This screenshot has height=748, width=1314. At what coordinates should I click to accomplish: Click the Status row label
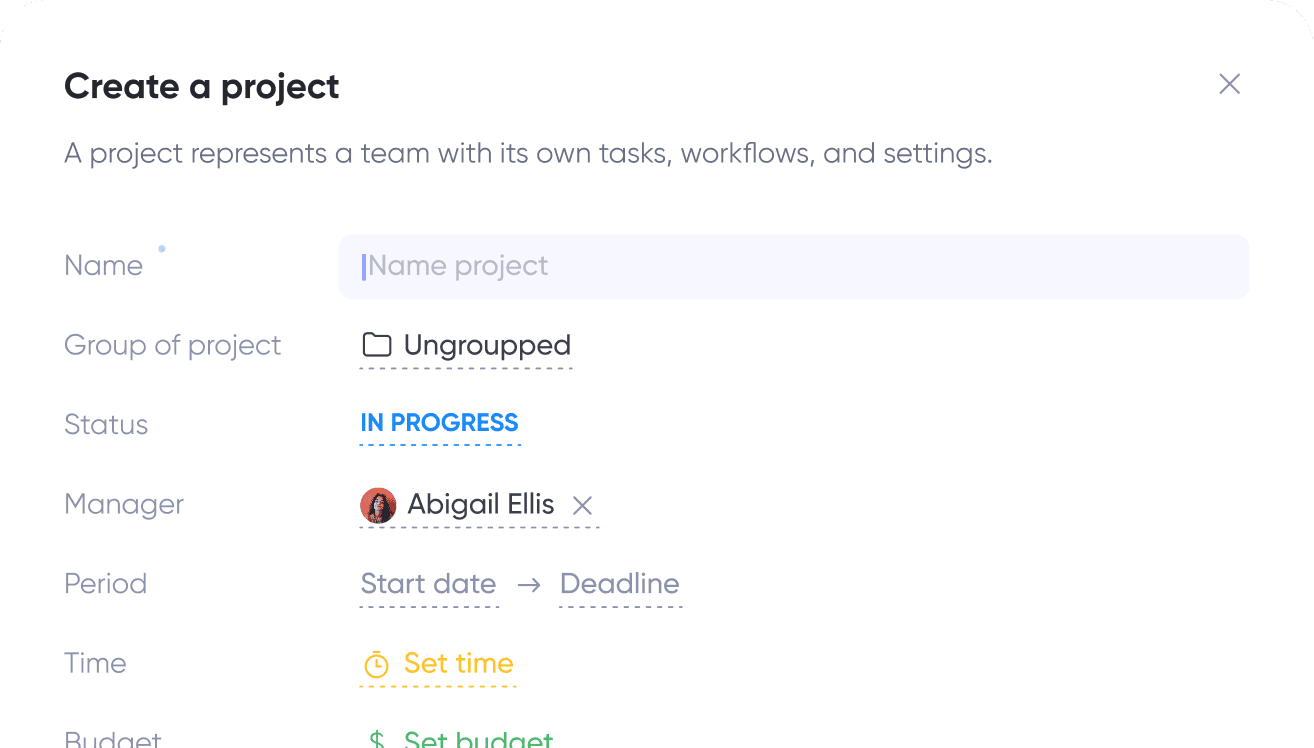[106, 424]
